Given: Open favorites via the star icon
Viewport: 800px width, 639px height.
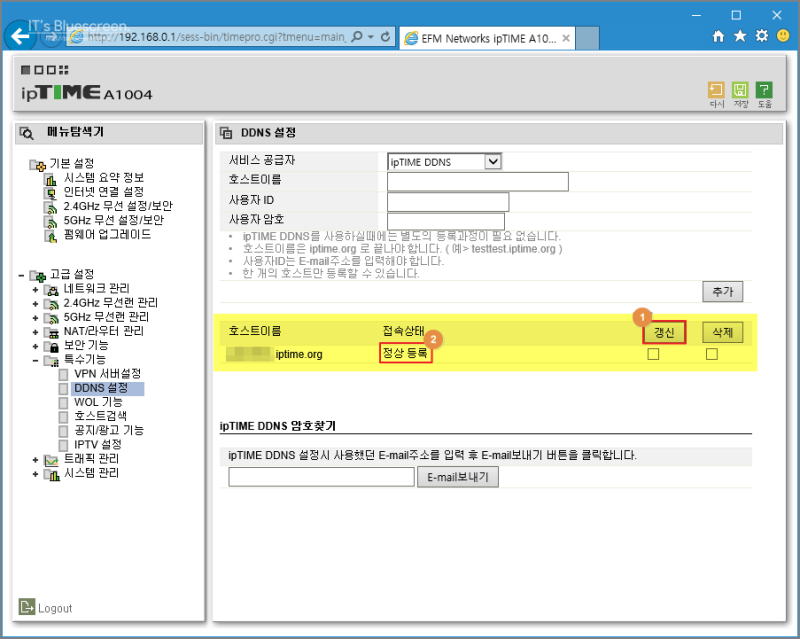Looking at the screenshot, I should 740,36.
